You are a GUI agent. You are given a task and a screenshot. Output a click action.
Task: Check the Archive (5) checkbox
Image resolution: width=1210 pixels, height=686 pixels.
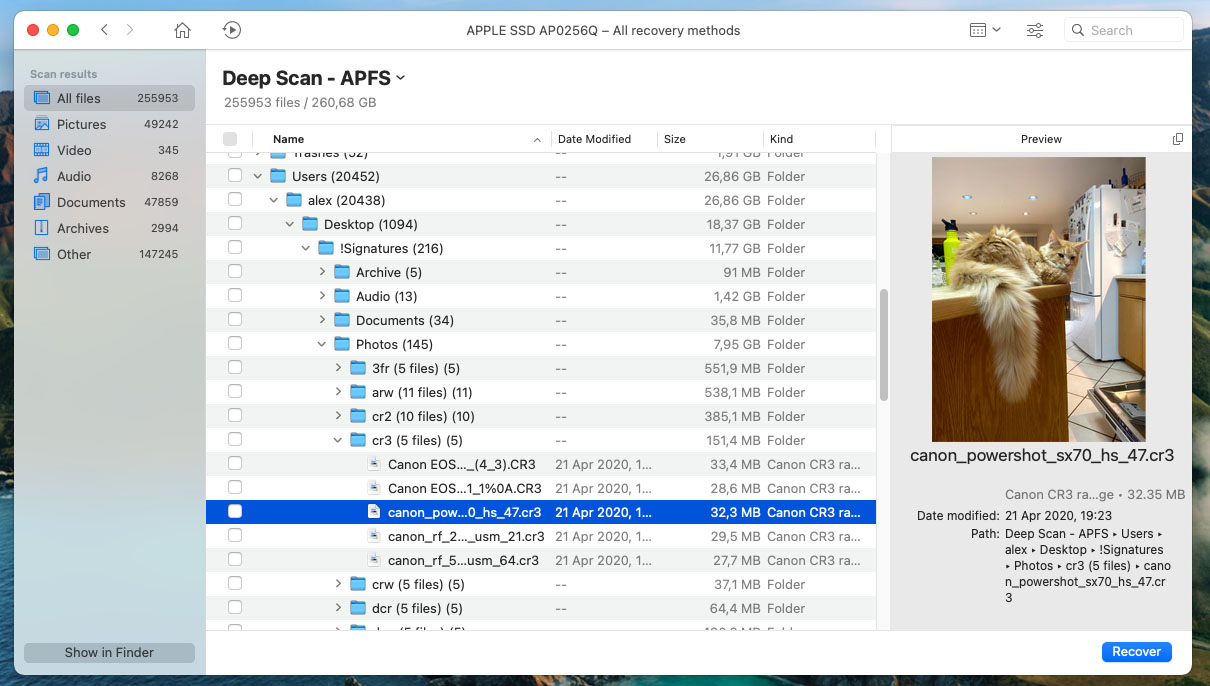[234, 272]
